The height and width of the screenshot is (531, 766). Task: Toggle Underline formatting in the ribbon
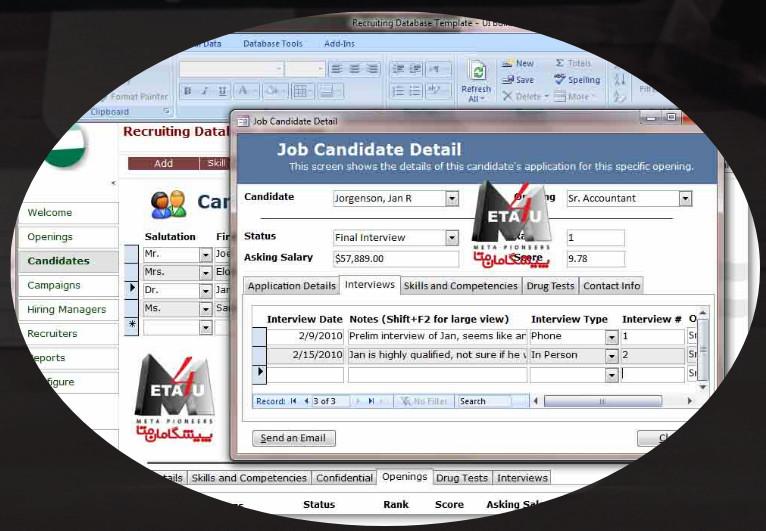click(222, 91)
